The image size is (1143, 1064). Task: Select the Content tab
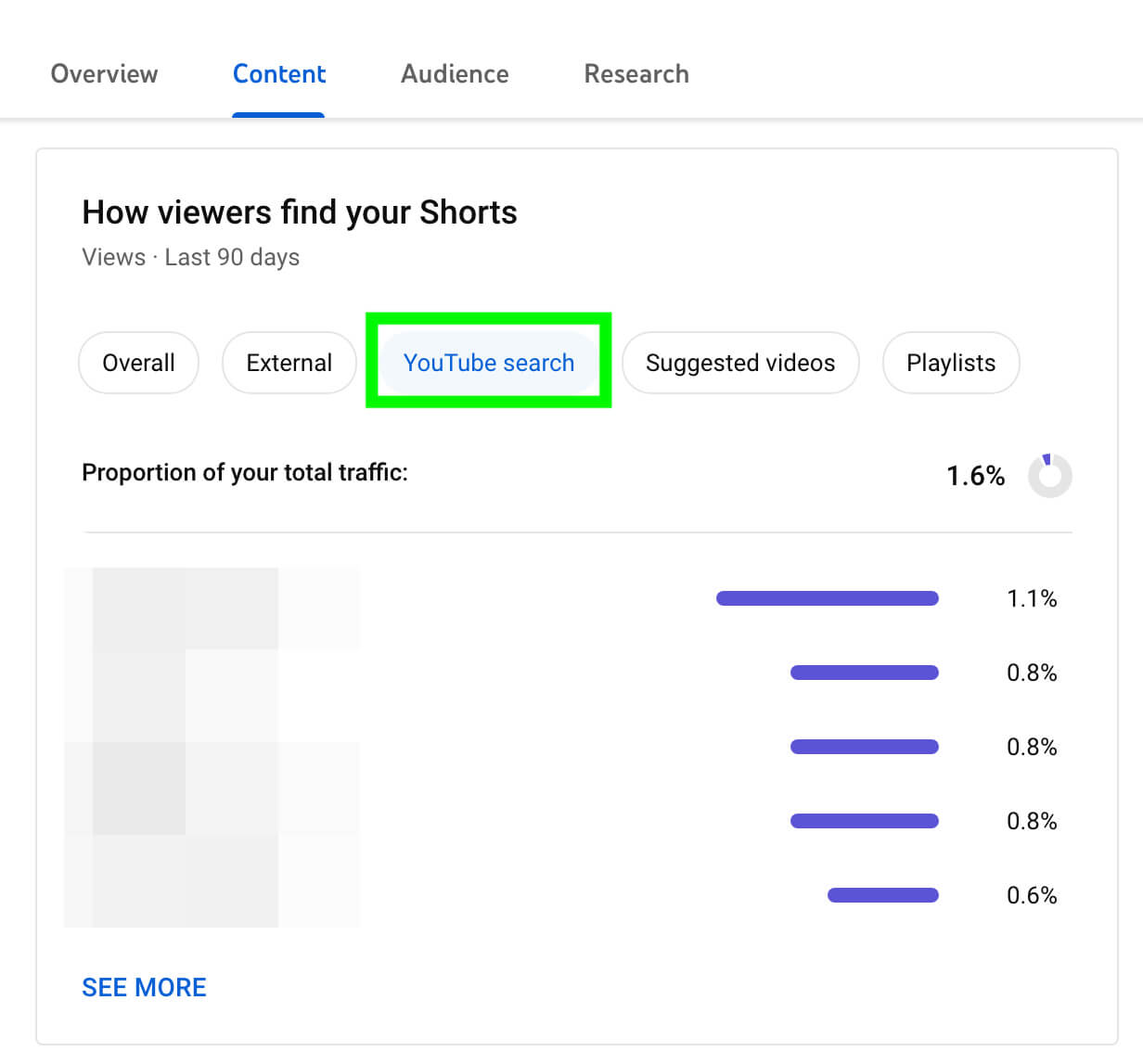(278, 74)
